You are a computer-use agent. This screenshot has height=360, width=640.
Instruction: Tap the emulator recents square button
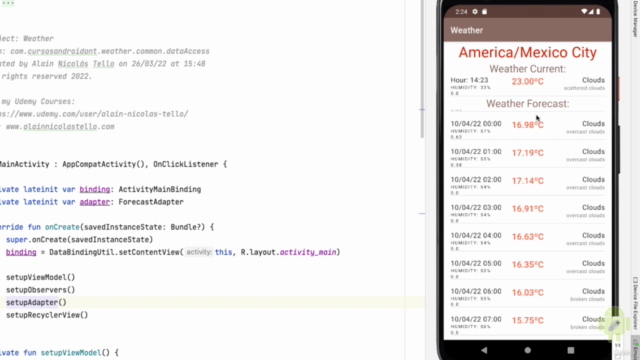pos(571,350)
